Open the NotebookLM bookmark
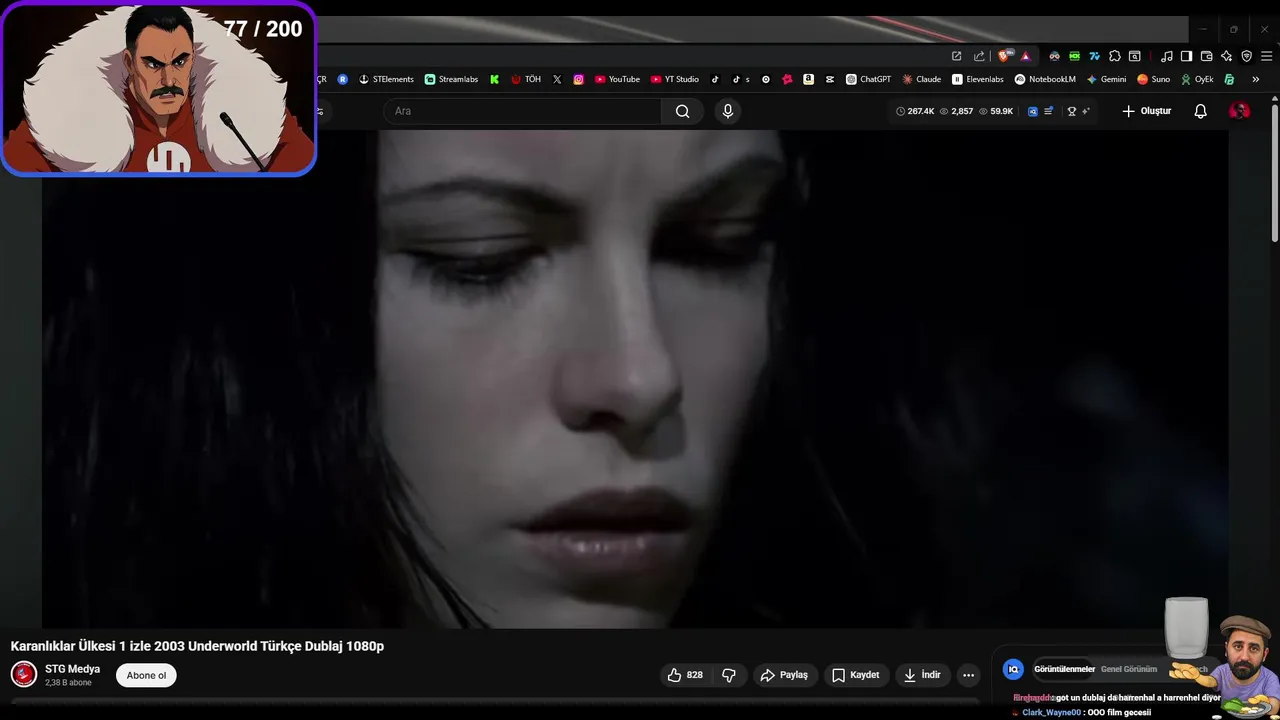 click(1045, 79)
